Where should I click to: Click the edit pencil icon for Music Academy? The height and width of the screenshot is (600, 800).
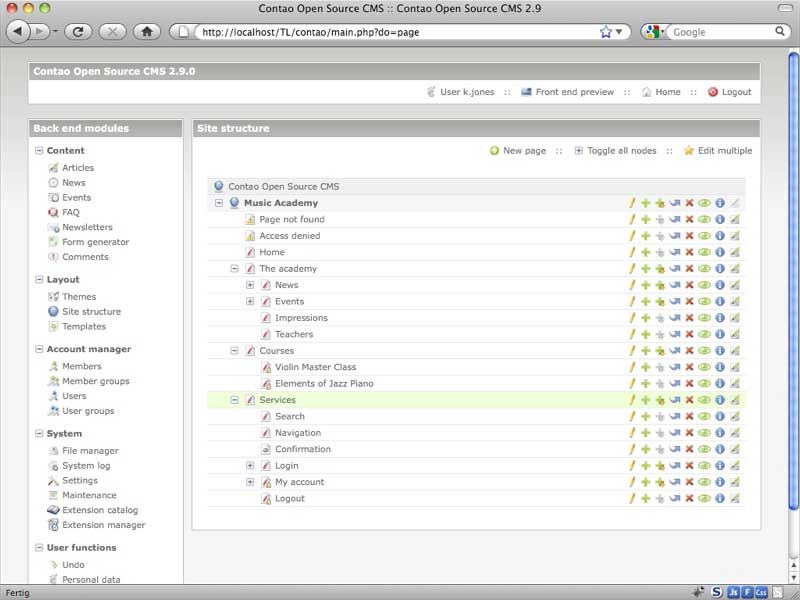point(632,203)
